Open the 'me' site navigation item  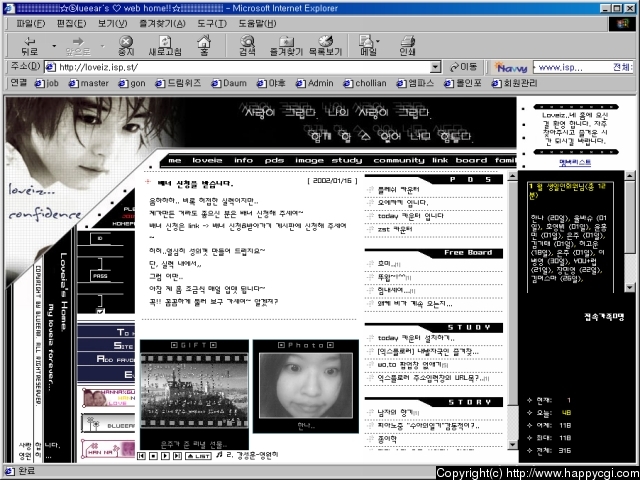tap(175, 160)
